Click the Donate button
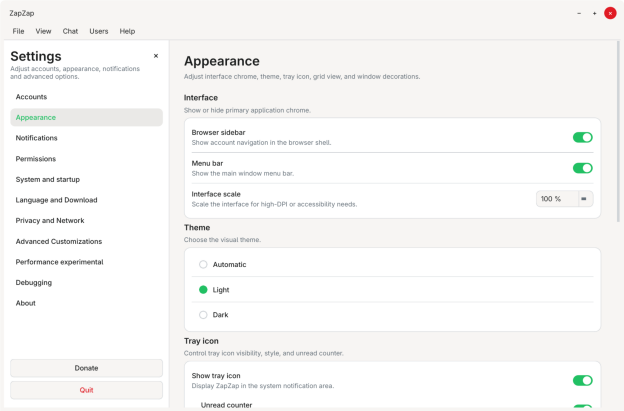 pos(86,368)
